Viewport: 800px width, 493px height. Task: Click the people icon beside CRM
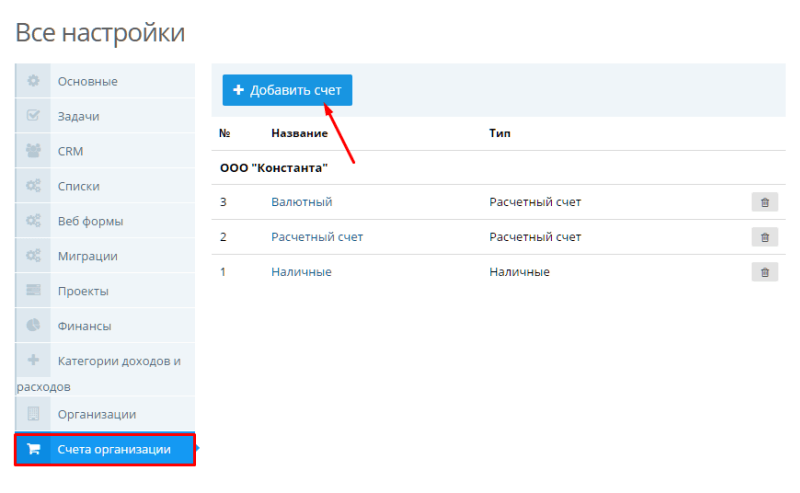(x=33, y=151)
